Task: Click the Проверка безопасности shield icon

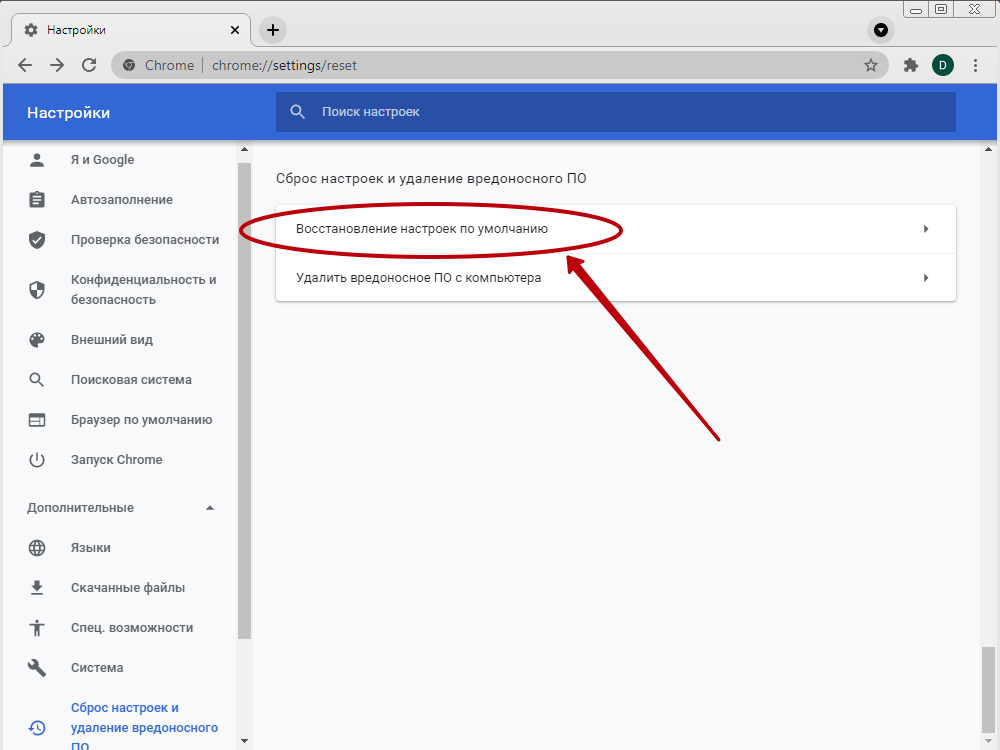Action: [37, 240]
